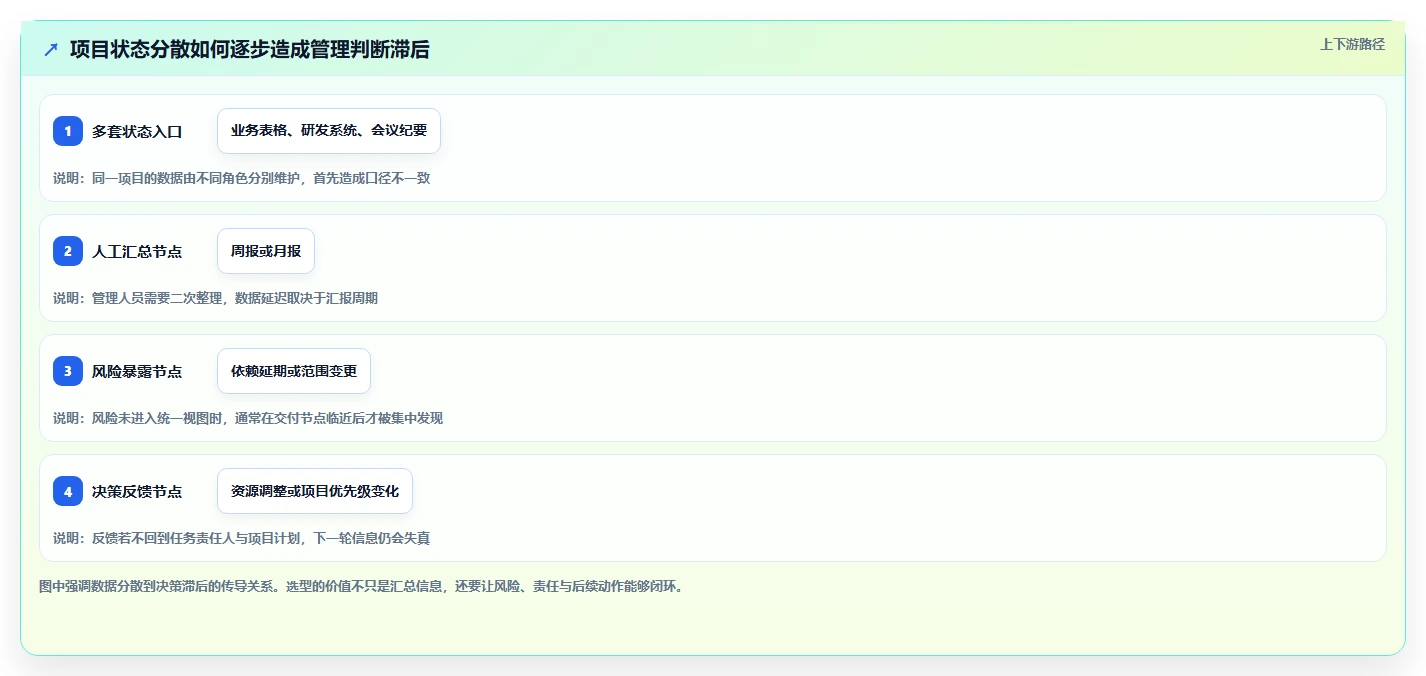Click the step 1 number badge

68,131
